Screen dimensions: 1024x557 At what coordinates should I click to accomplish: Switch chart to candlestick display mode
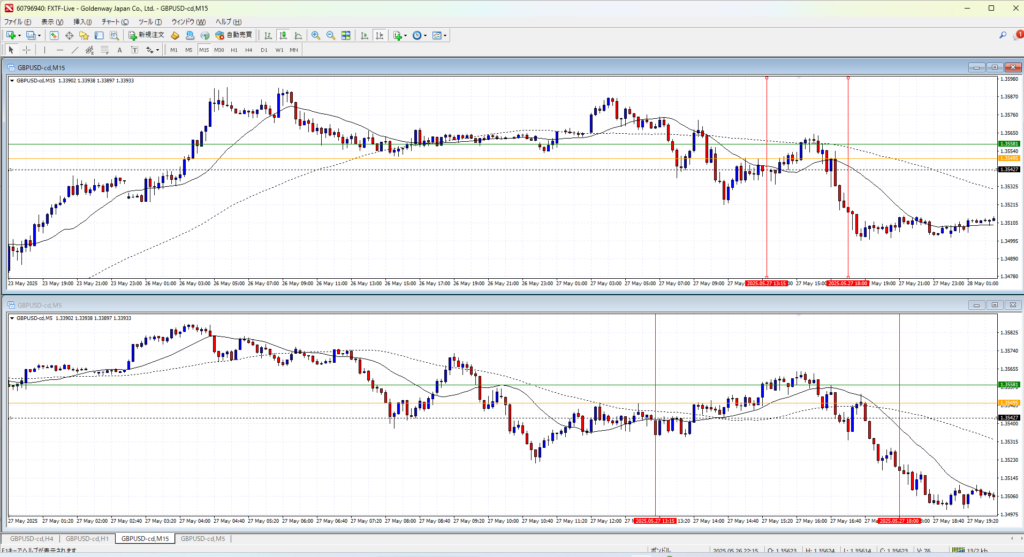[283, 35]
